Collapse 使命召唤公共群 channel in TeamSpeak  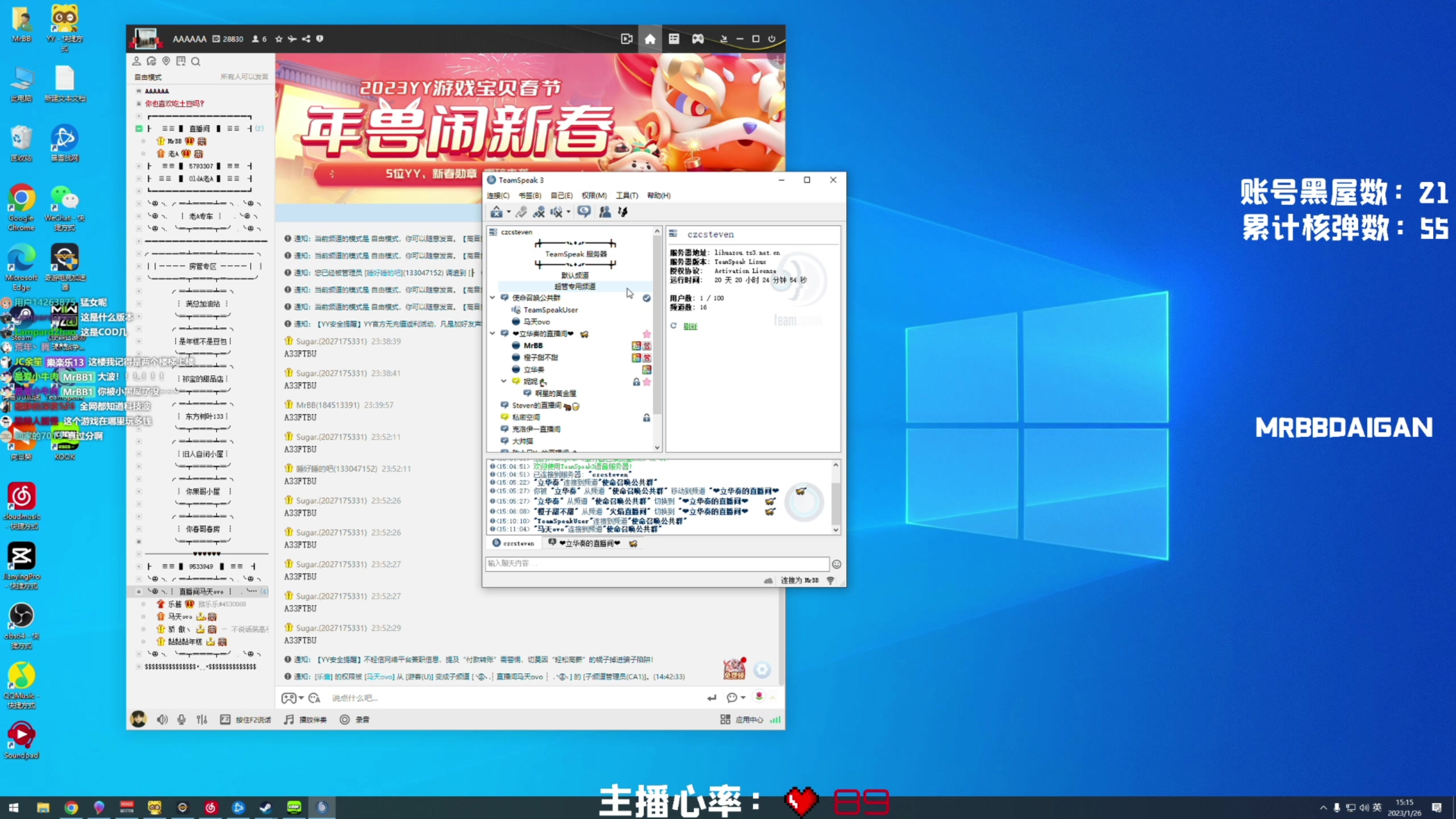pyautogui.click(x=493, y=297)
